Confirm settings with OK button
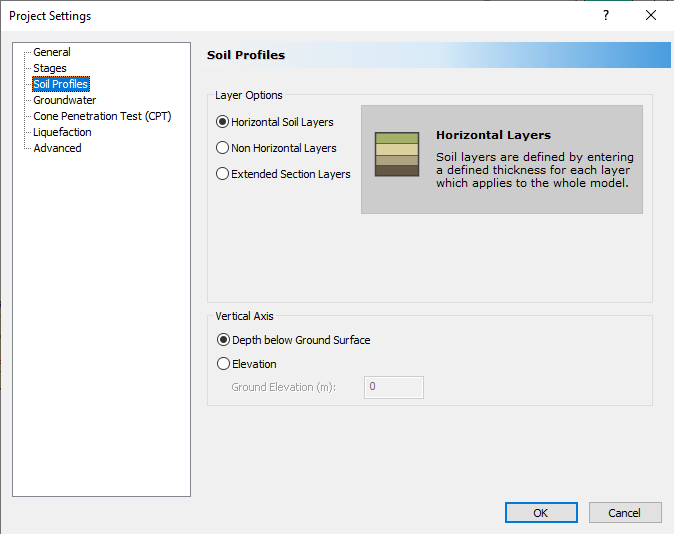 [540, 513]
